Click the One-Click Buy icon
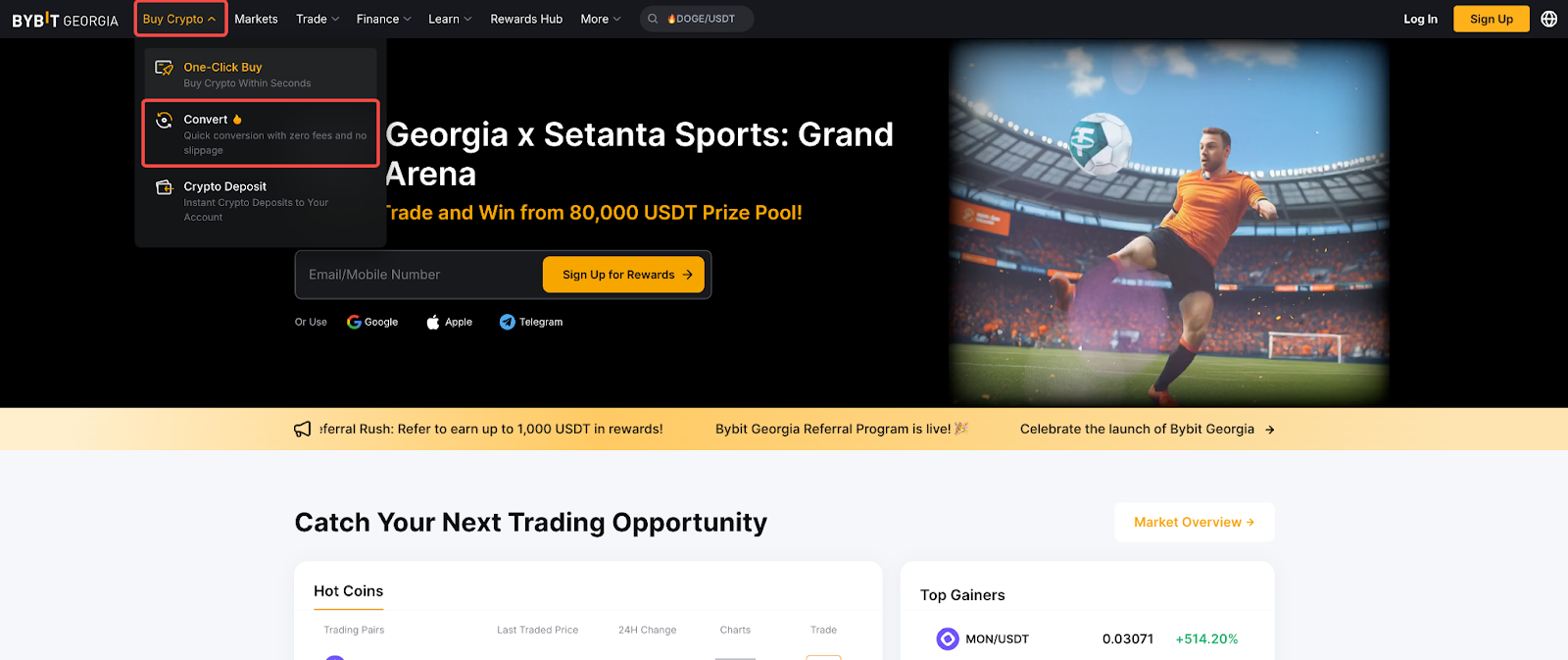 coord(165,68)
